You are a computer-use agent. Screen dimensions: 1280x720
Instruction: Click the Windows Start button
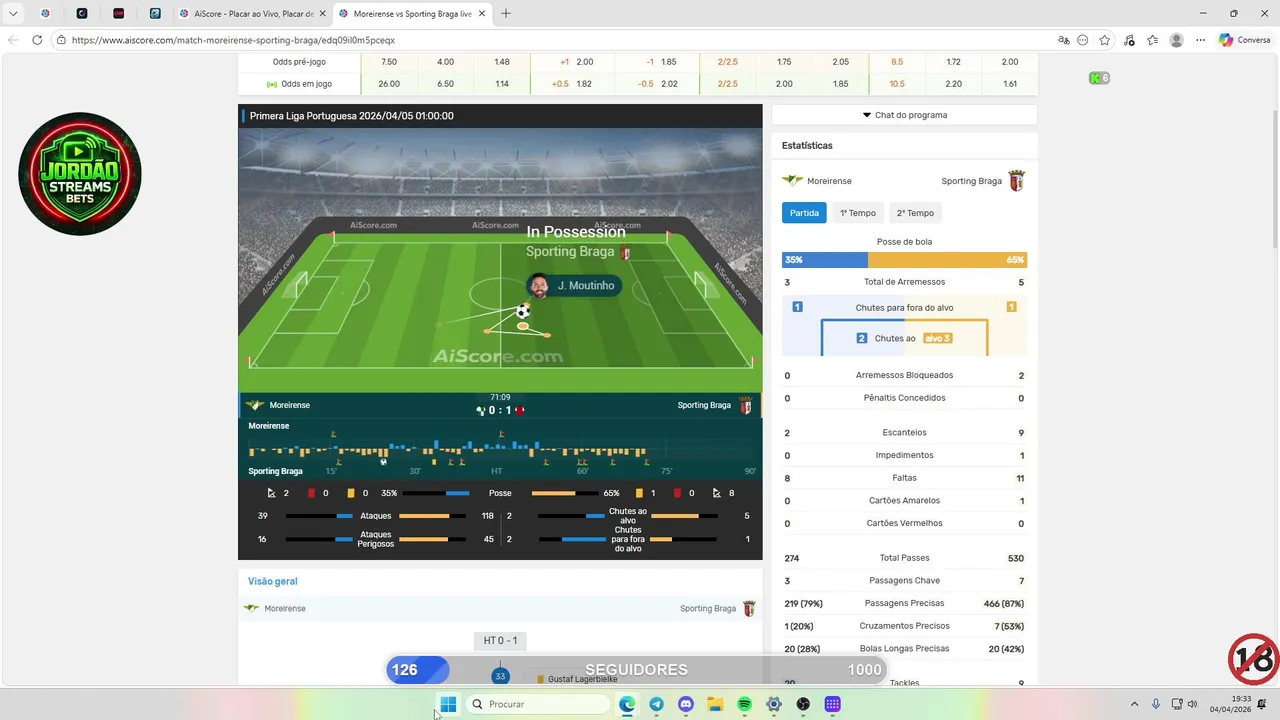click(x=448, y=704)
